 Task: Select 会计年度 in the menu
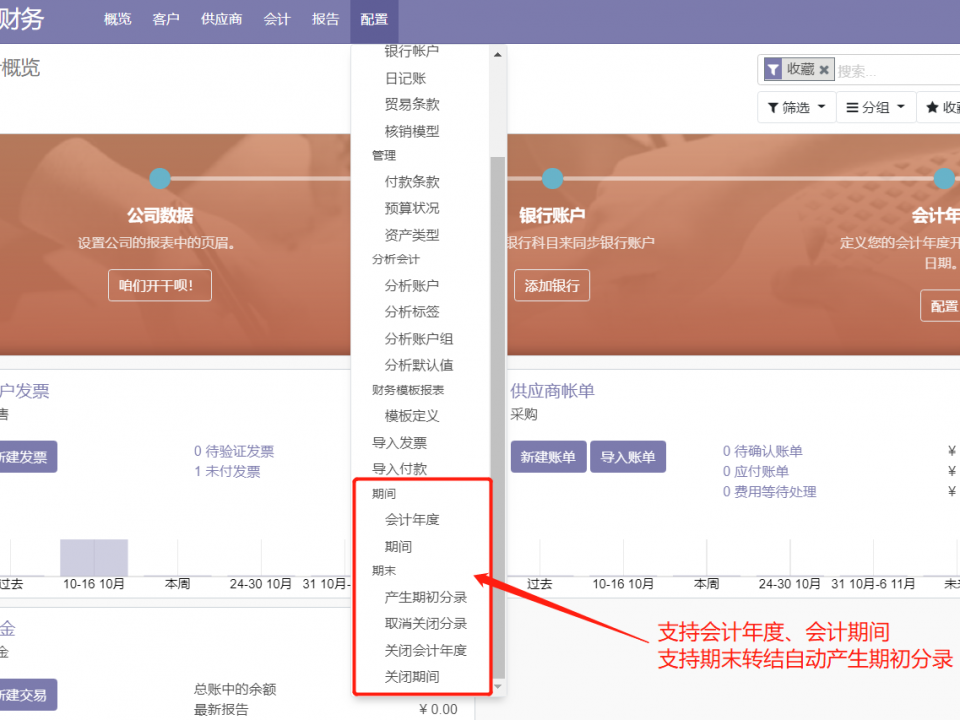pos(412,520)
